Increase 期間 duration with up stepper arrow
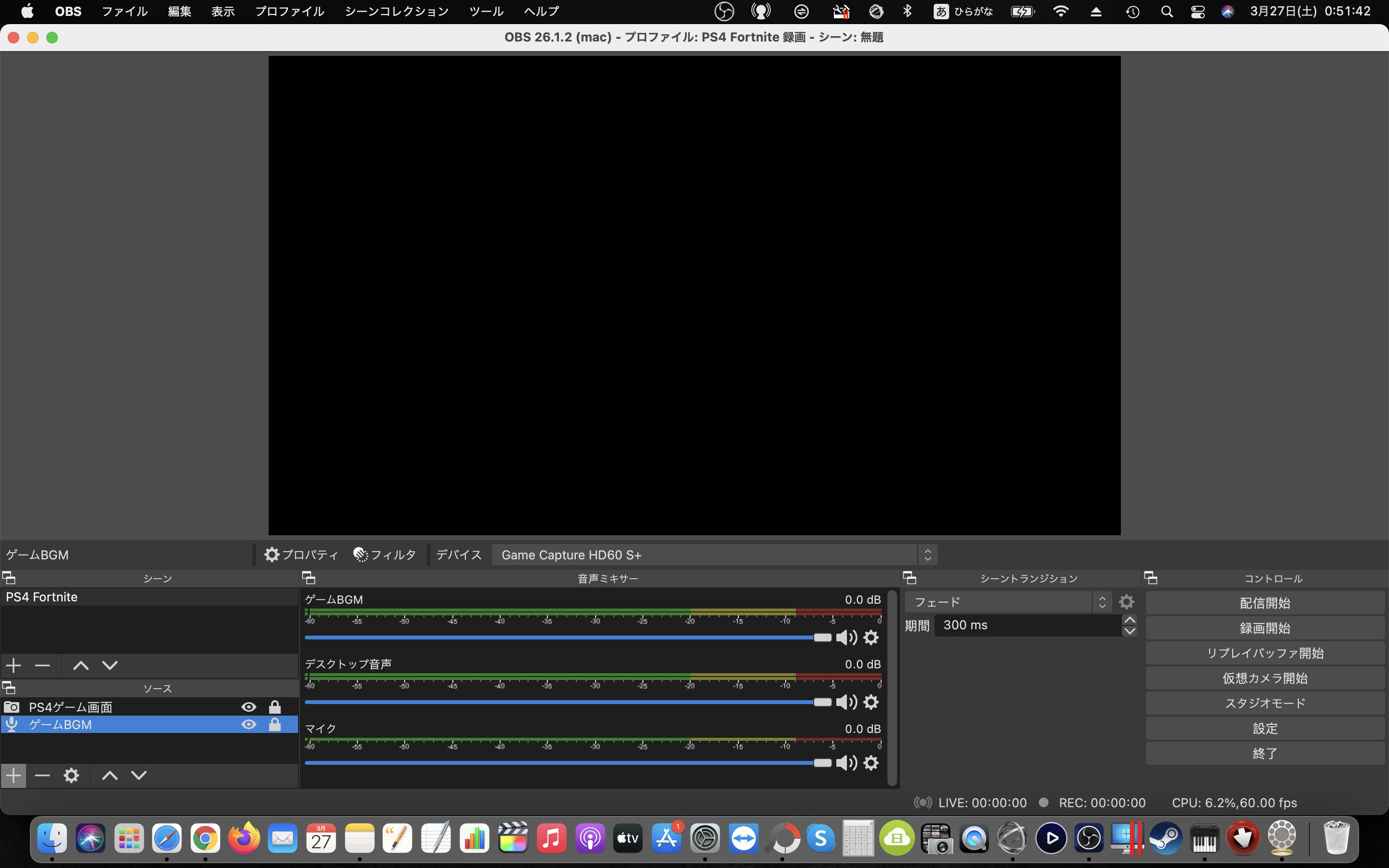Screen dimensions: 1389x868 1129,620
